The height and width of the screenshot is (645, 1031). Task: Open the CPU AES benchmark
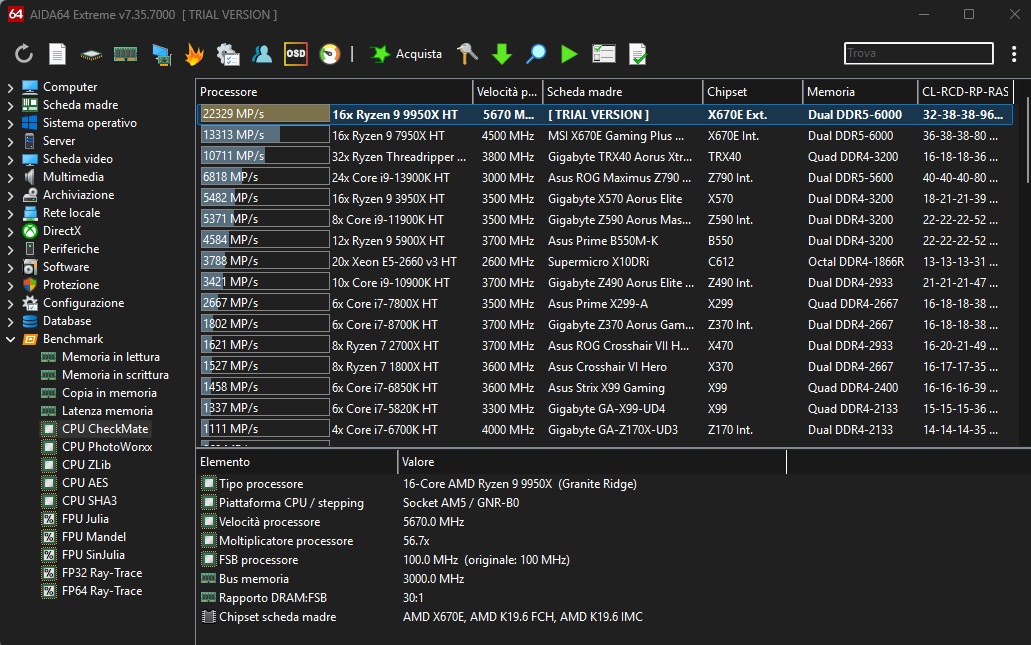click(85, 483)
